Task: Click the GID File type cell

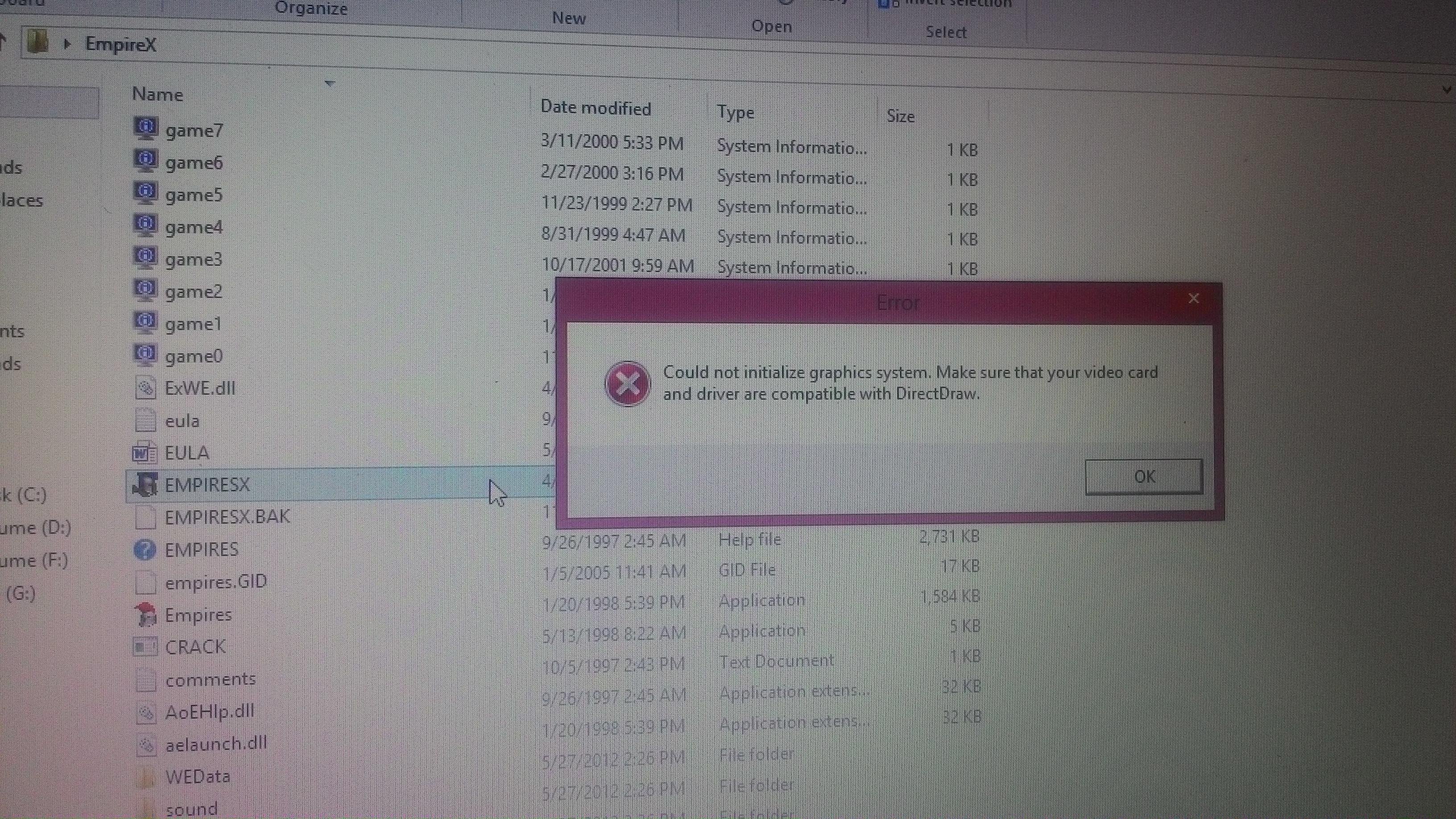Action: [x=747, y=569]
